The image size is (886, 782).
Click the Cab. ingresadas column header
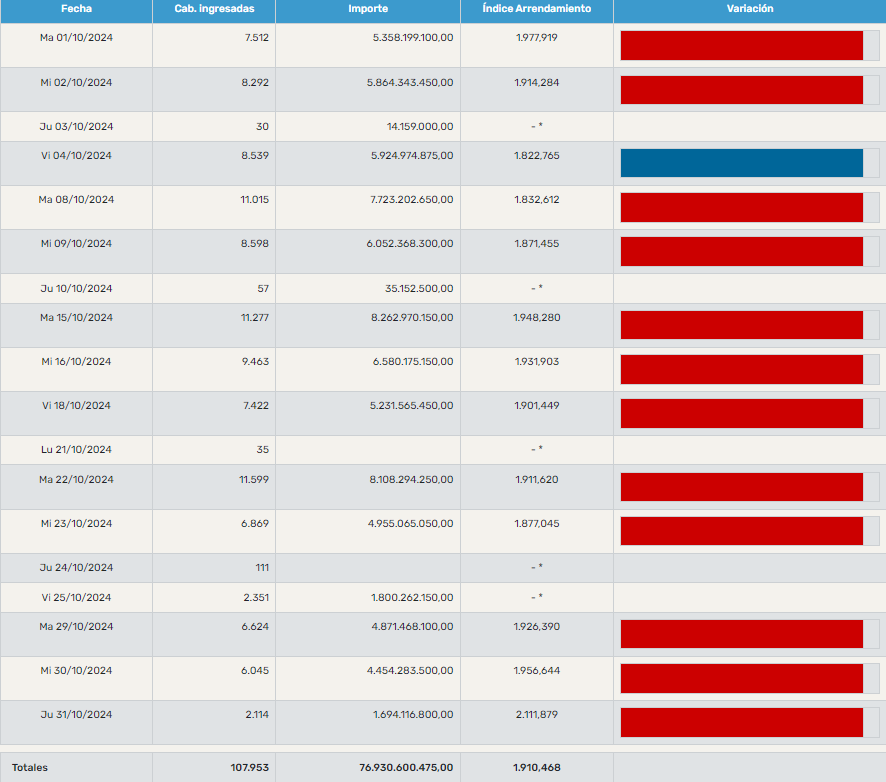[x=214, y=9]
